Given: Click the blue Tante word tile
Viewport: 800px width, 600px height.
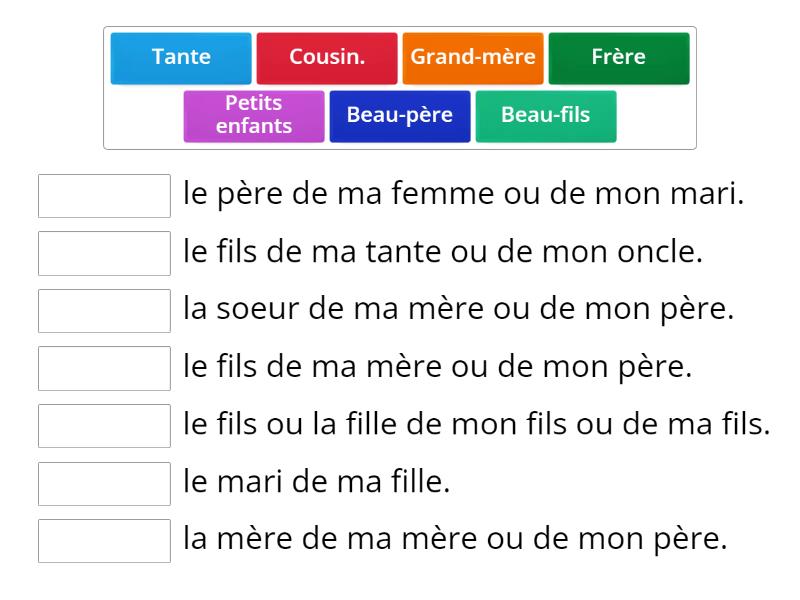Looking at the screenshot, I should pyautogui.click(x=181, y=57).
